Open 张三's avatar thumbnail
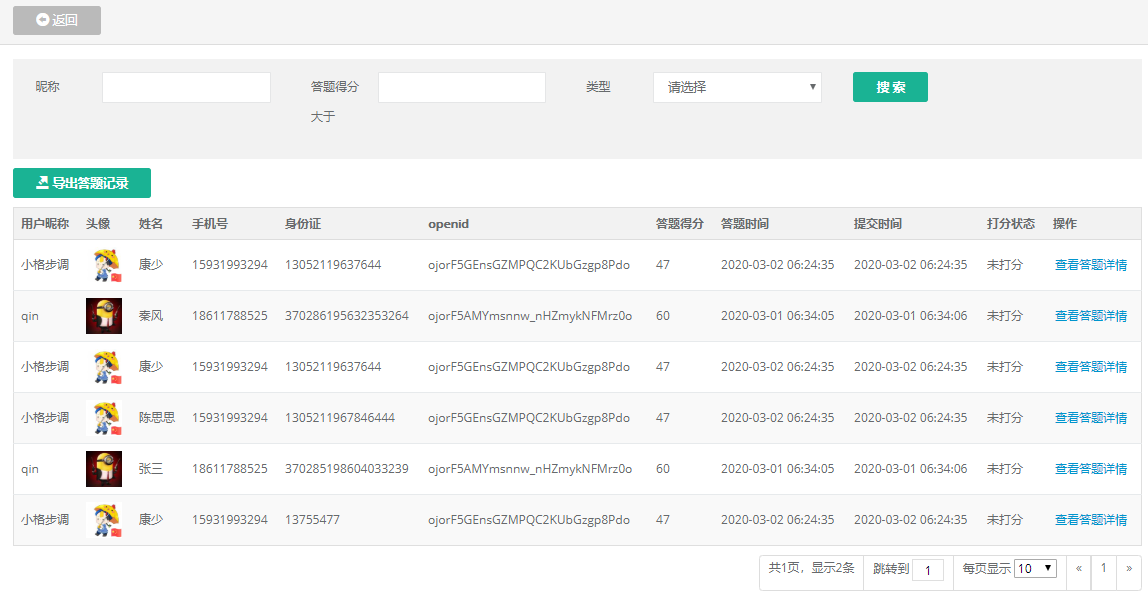 click(104, 469)
